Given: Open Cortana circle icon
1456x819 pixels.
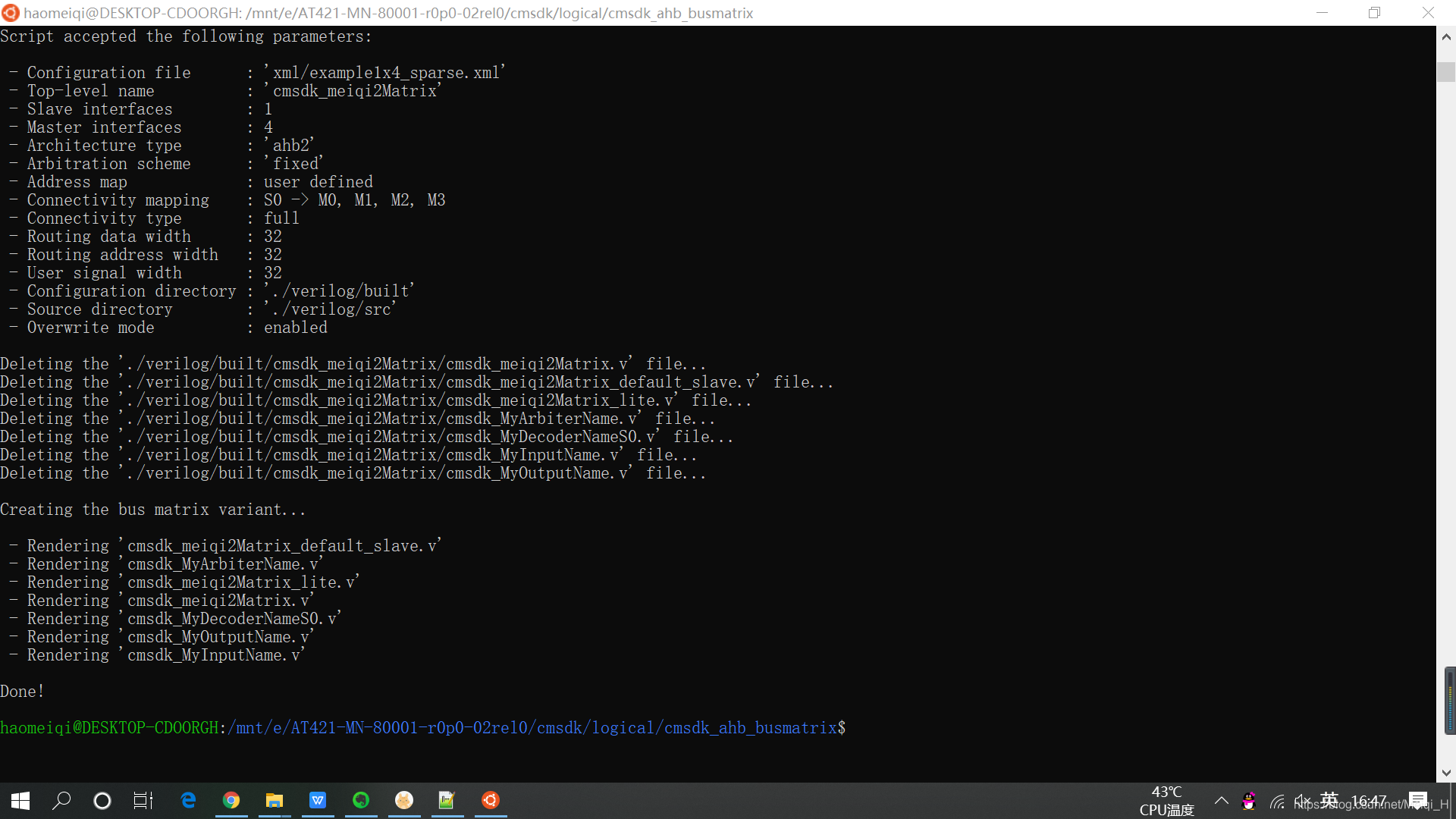Looking at the screenshot, I should tap(102, 800).
